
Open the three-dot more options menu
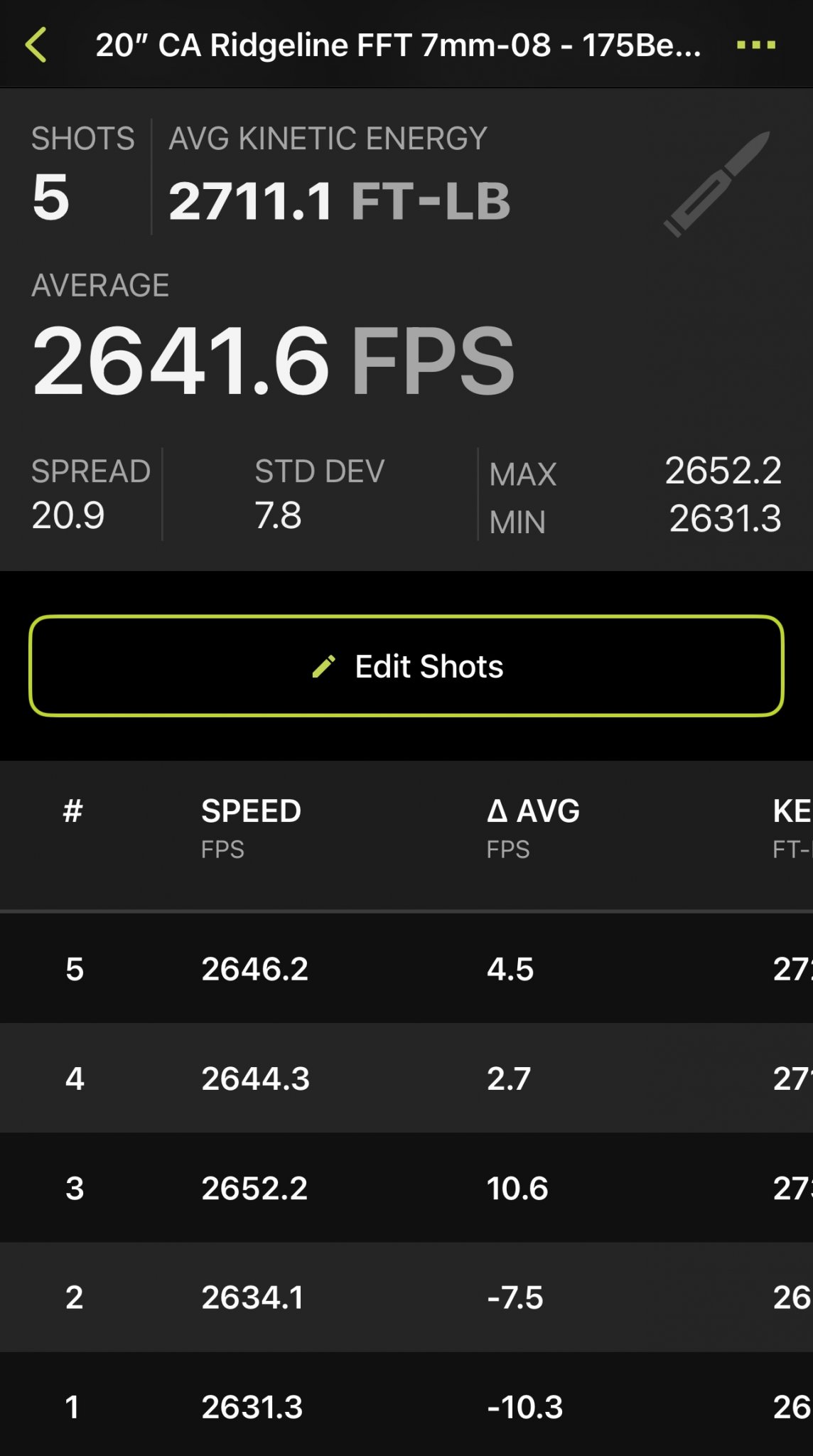tap(755, 45)
